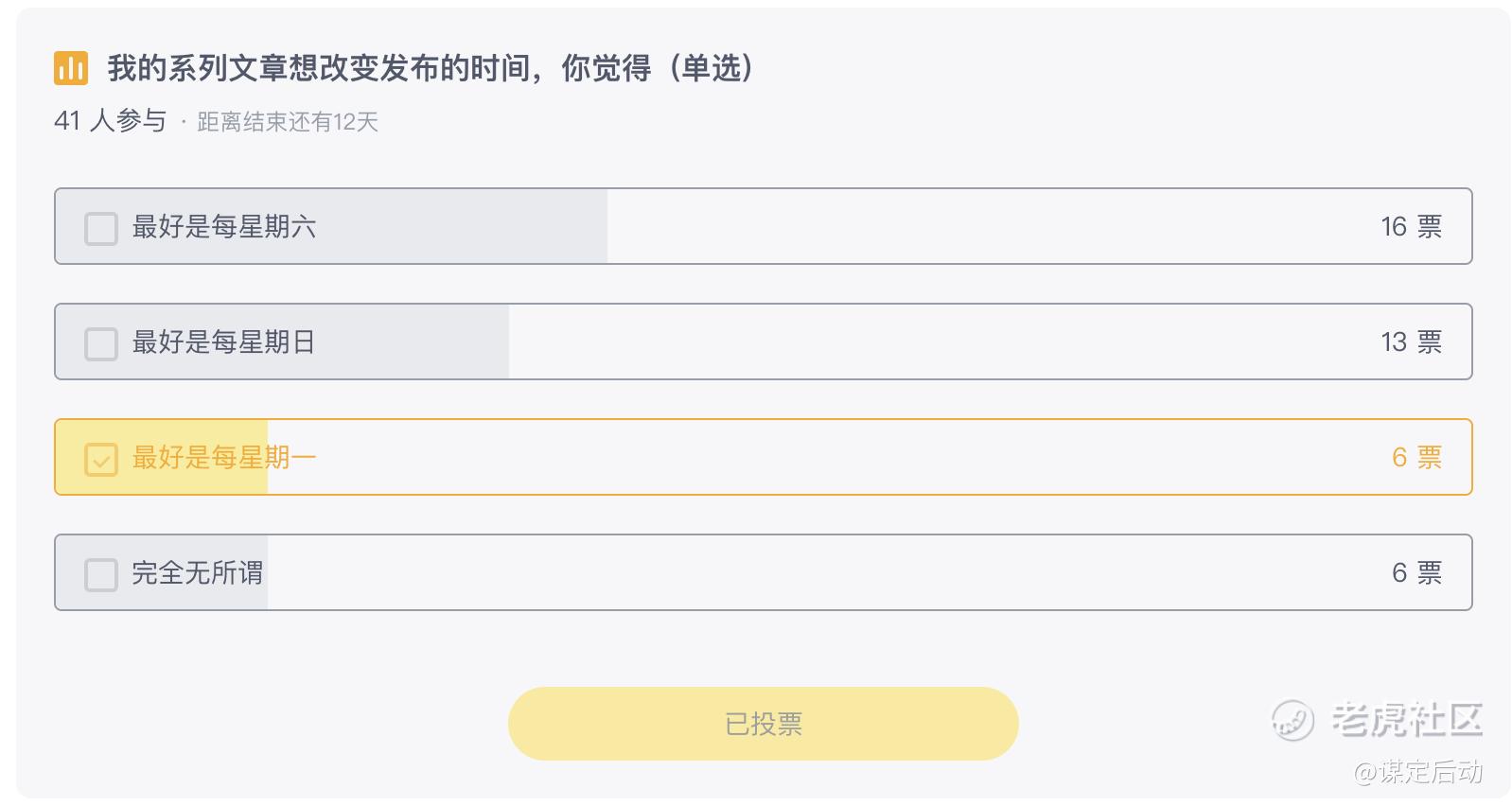Click the 已投票 button
This screenshot has width=1512, height=806.
tap(763, 724)
